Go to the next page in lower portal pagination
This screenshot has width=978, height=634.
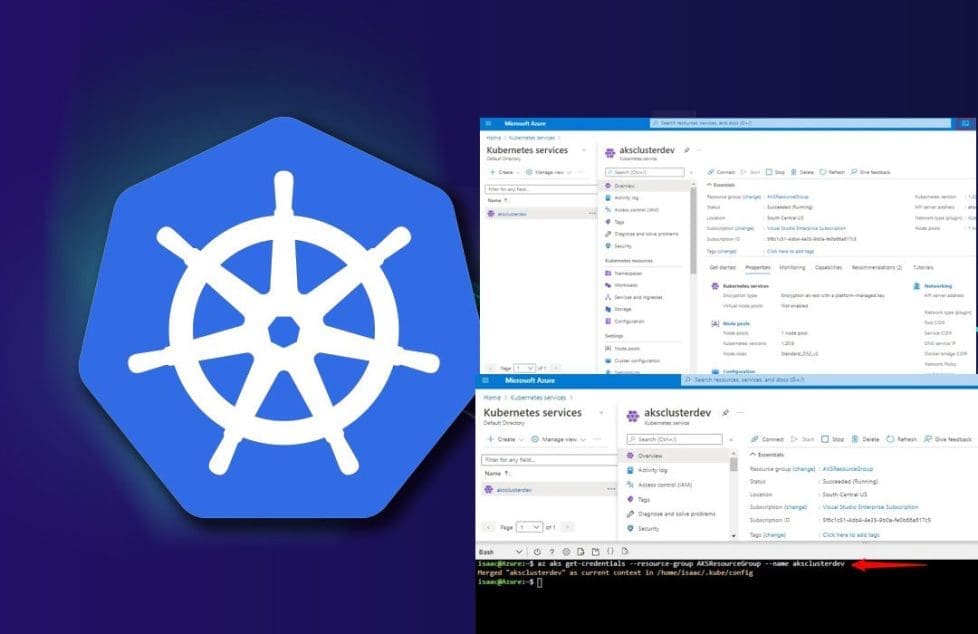coord(568,527)
